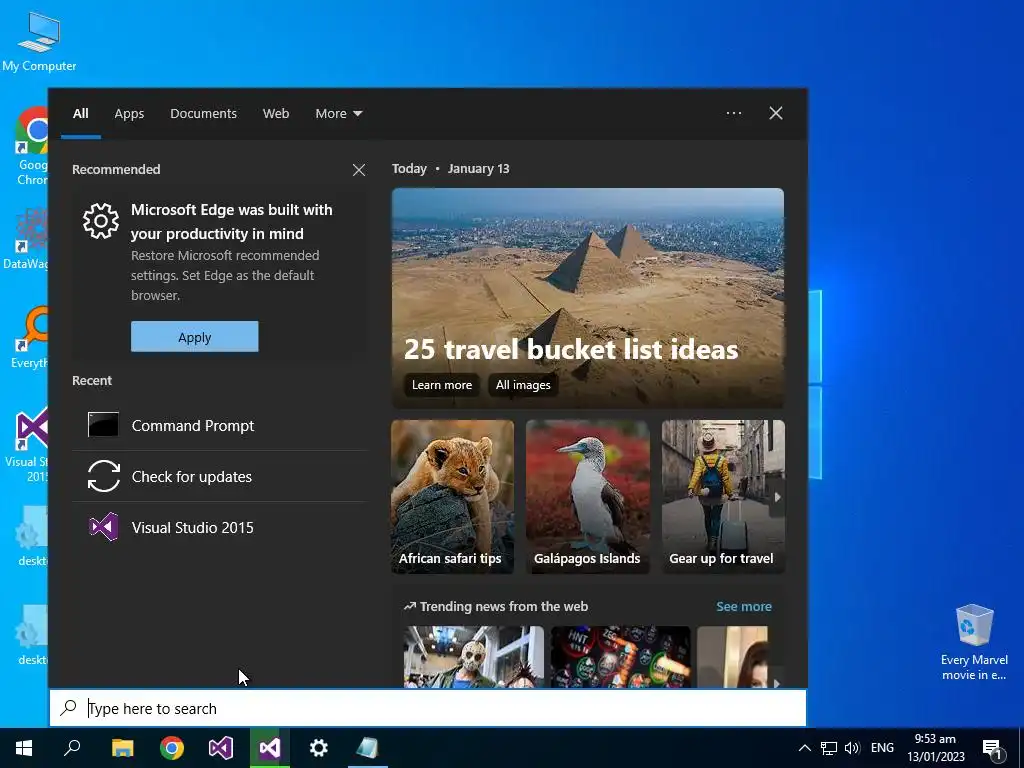Select the DataWag desktop shortcut
The width and height of the screenshot is (1024, 768).
(x=25, y=239)
